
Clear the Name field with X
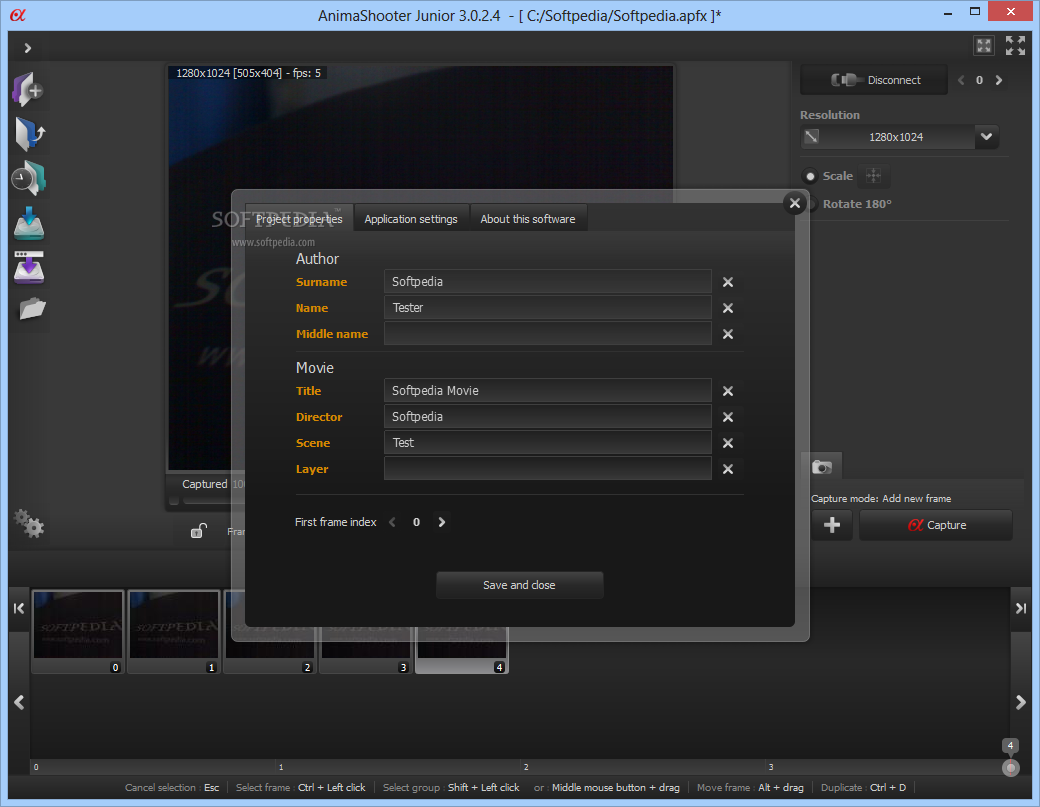(x=728, y=308)
